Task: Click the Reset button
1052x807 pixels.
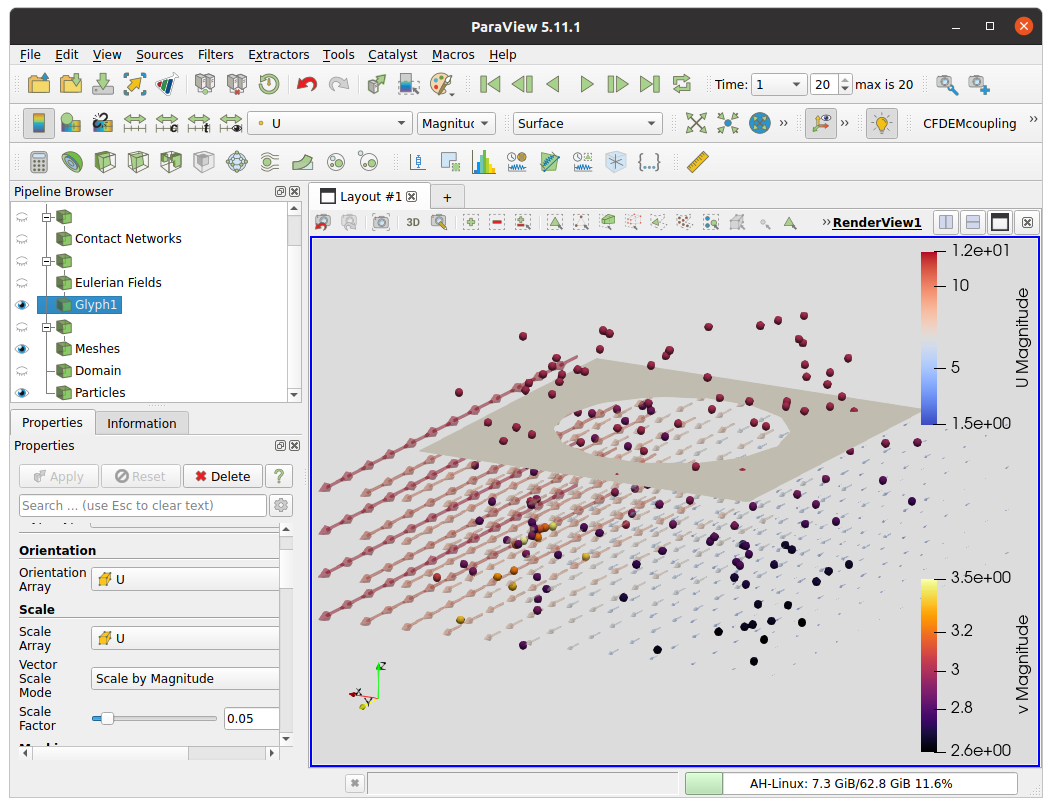Action: [141, 476]
